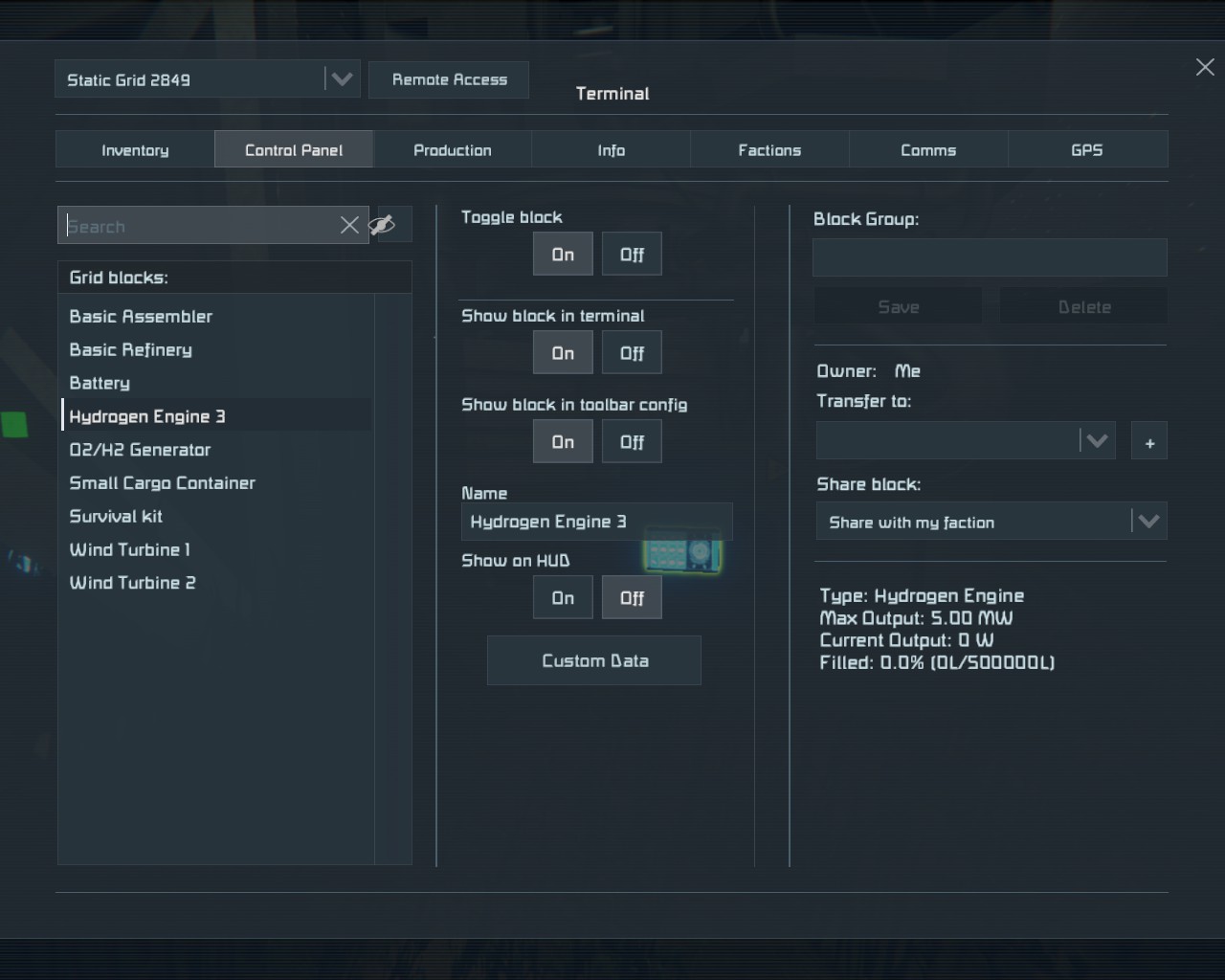
Task: Toggle the hidden blocks eye icon
Action: [x=383, y=225]
